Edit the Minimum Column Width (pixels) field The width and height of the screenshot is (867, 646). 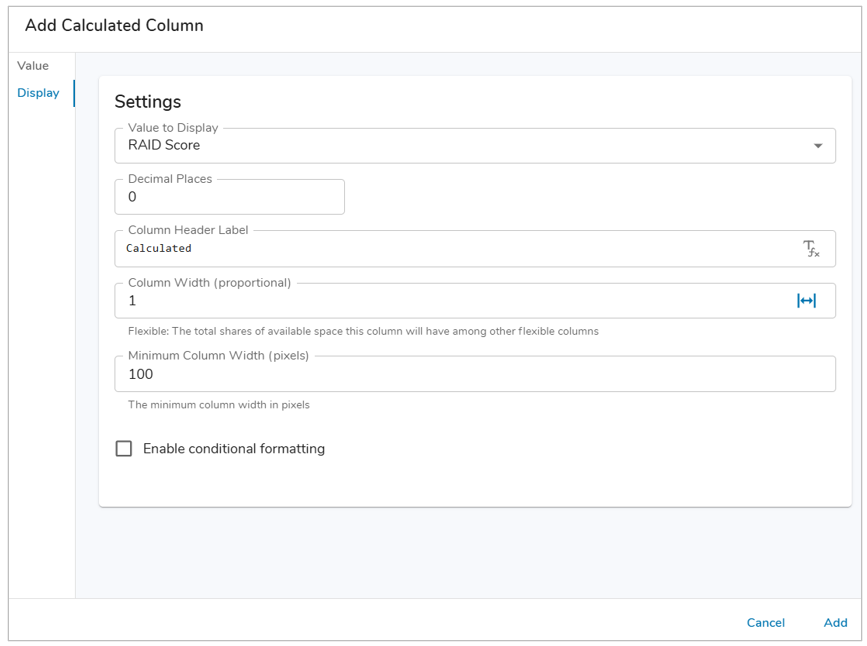(474, 375)
